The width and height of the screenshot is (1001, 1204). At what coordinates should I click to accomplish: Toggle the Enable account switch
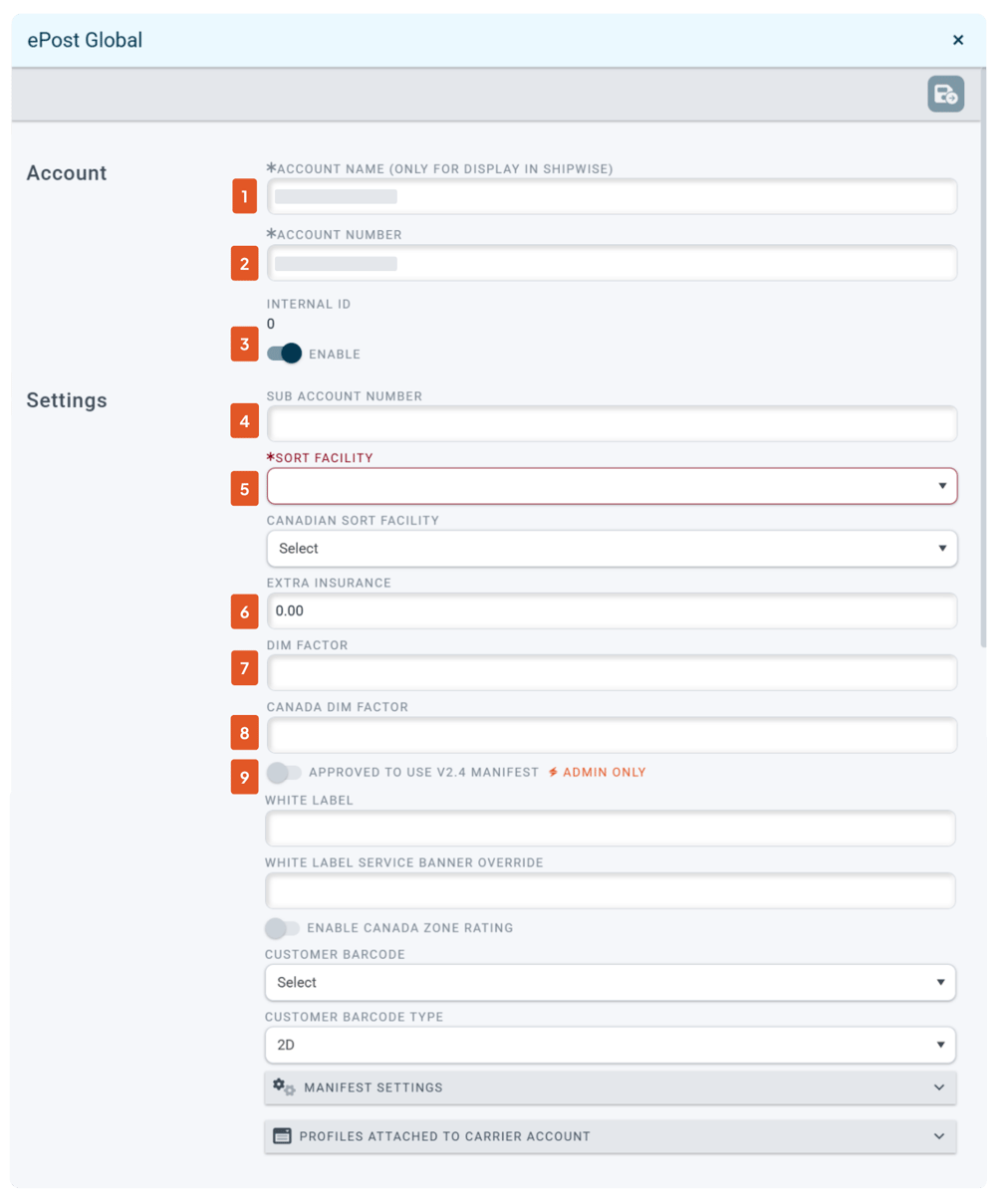[x=284, y=353]
